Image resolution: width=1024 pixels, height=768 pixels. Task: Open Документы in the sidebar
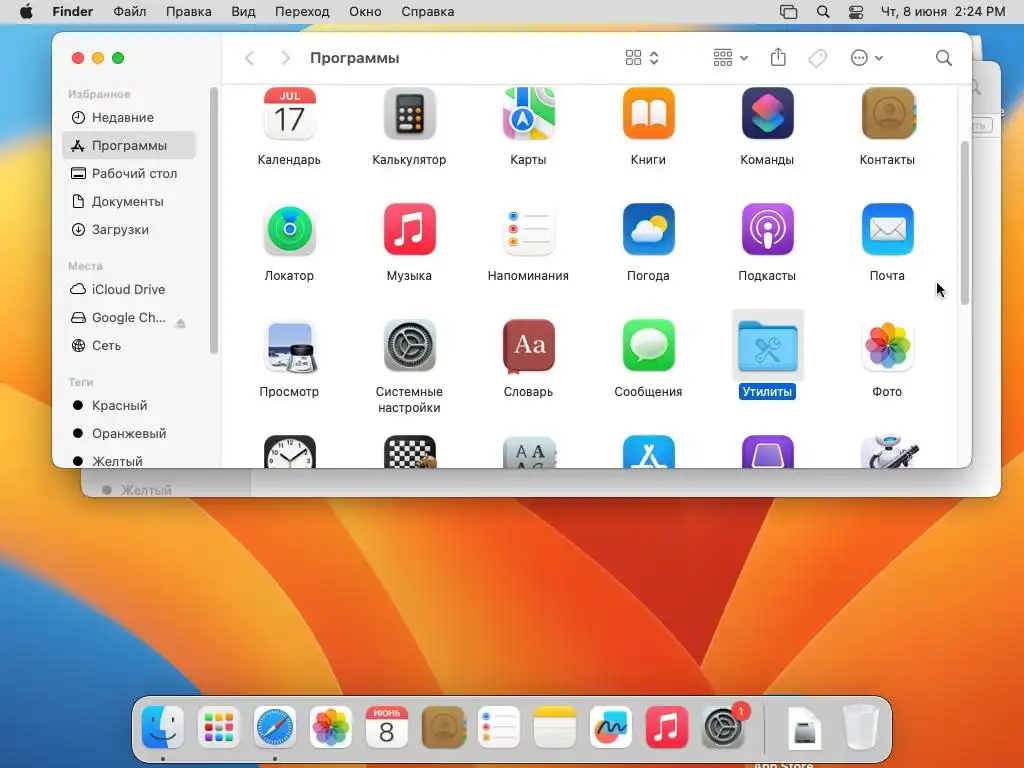pyautogui.click(x=129, y=202)
